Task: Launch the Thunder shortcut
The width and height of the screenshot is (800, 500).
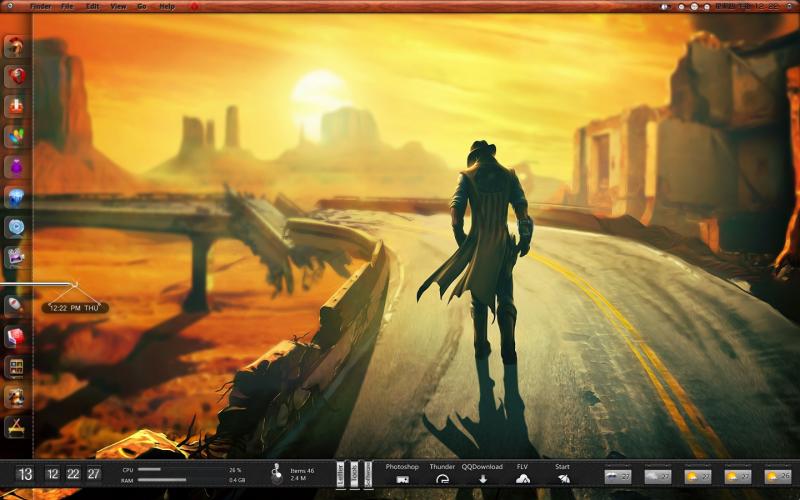Action: coord(442,479)
